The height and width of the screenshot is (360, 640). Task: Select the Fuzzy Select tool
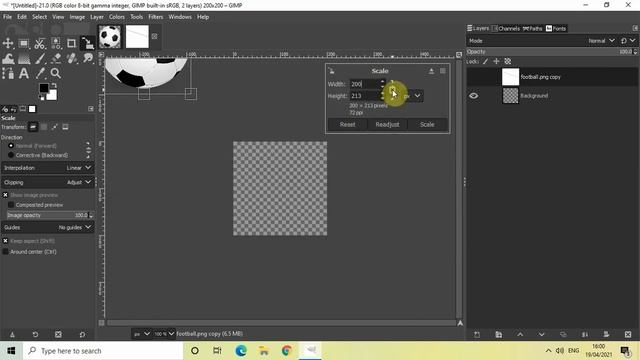point(56,43)
